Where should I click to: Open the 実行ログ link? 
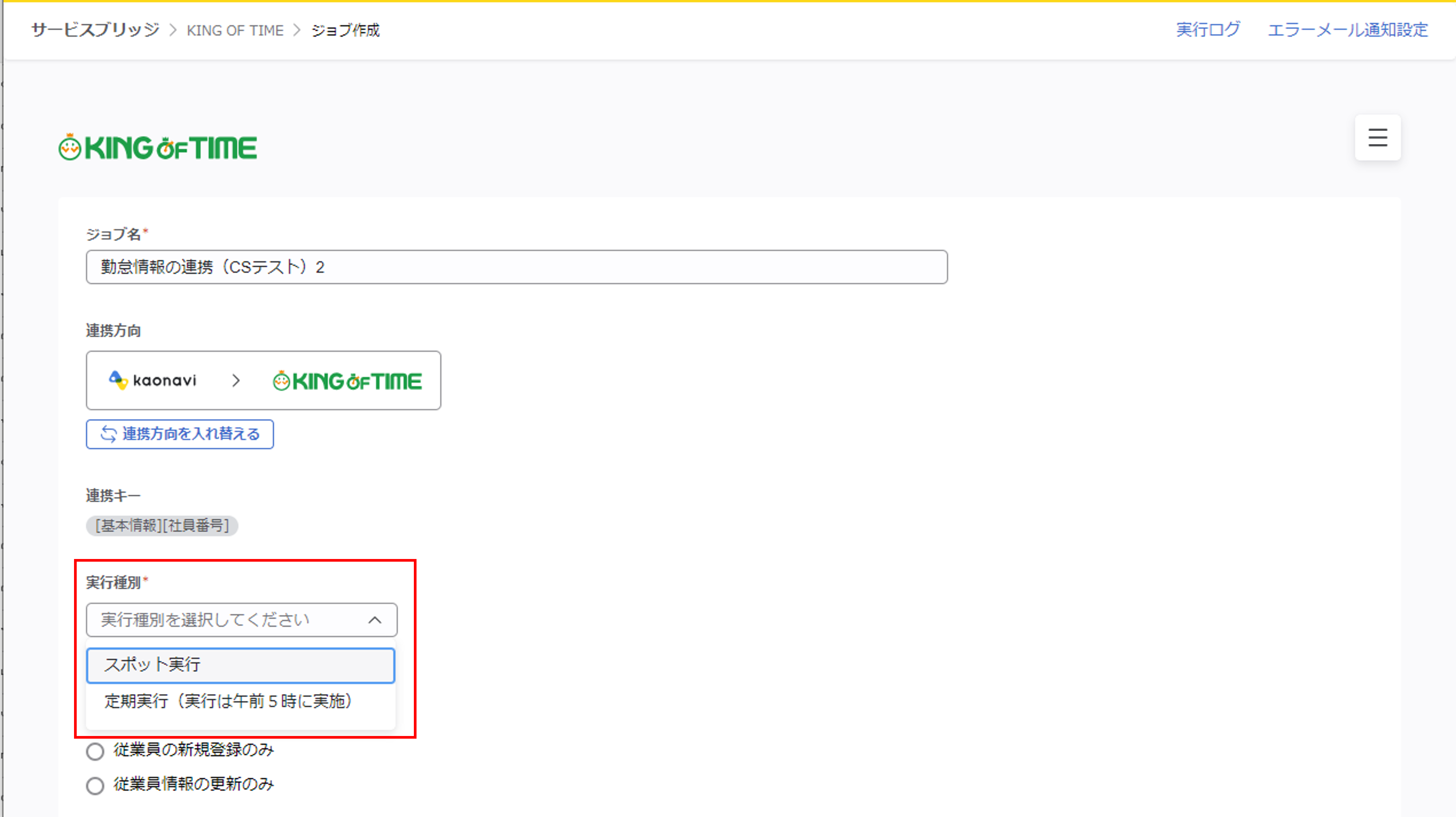(1208, 30)
